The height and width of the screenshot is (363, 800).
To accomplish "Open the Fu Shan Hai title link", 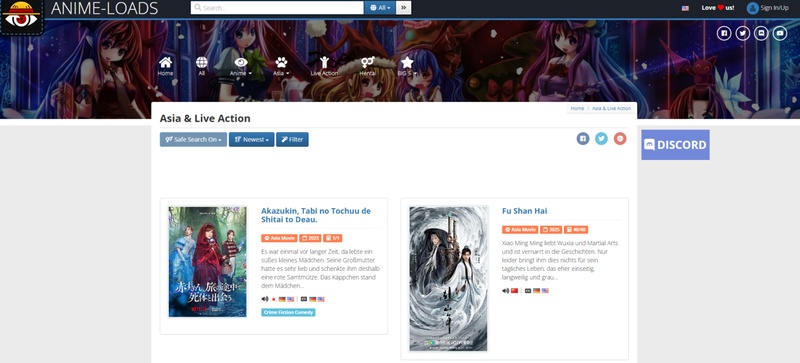I will pyautogui.click(x=524, y=211).
